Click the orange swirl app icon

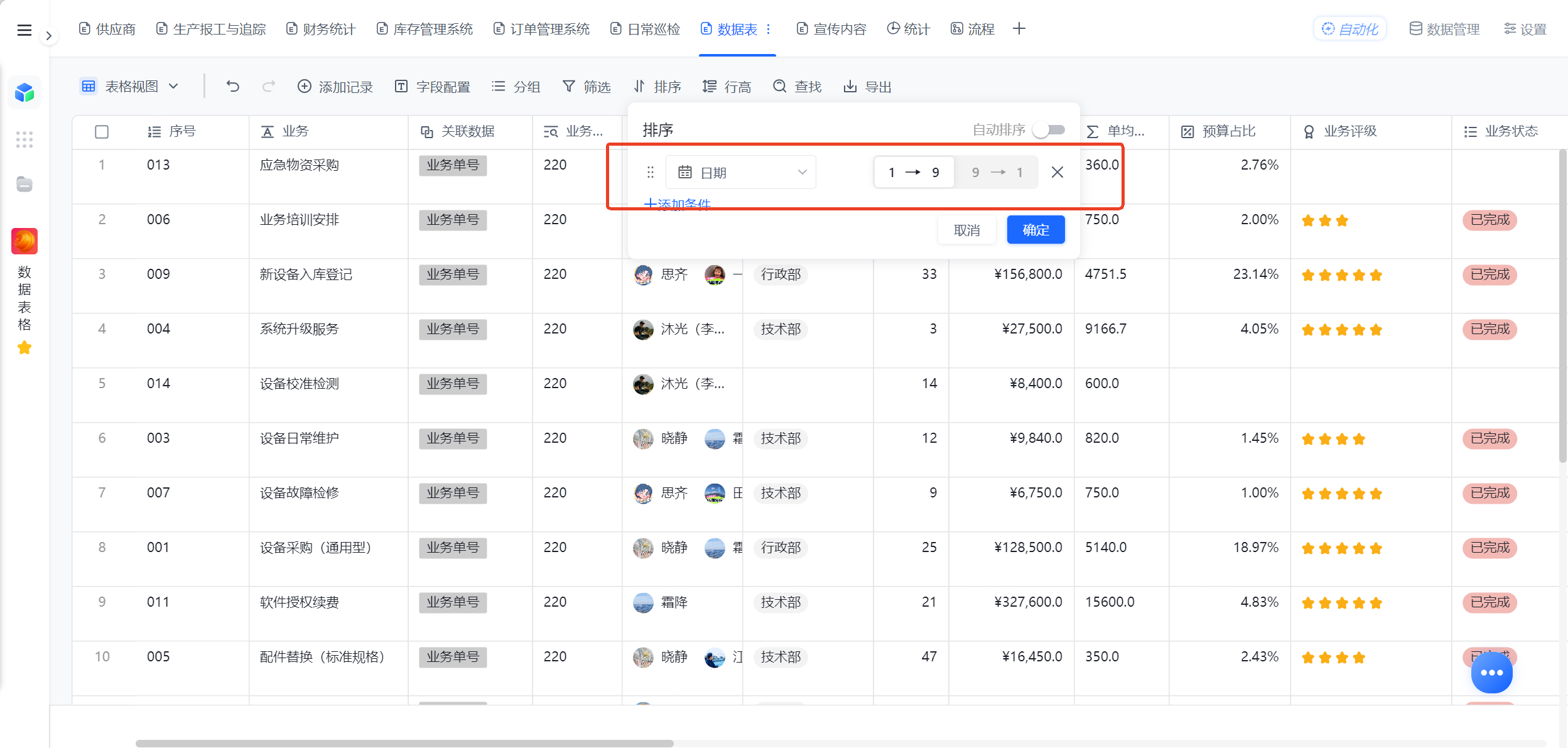tap(24, 241)
